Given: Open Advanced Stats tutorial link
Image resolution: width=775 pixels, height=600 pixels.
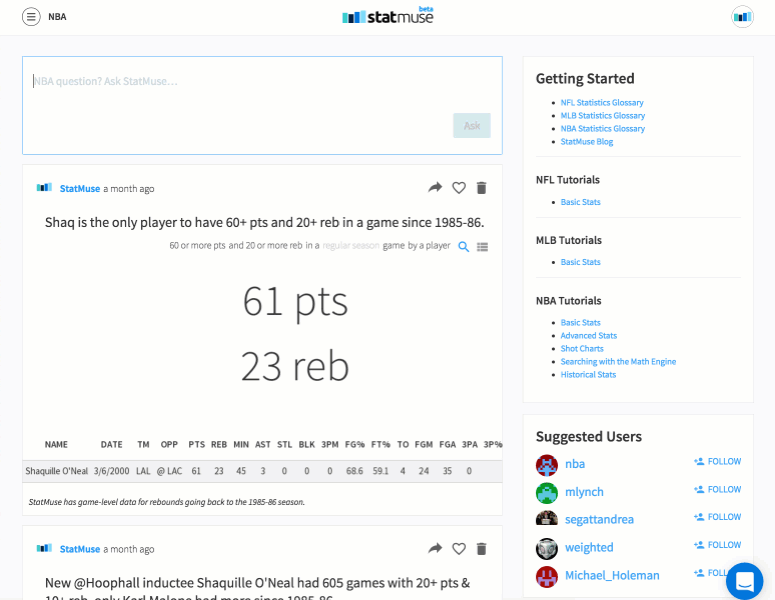Looking at the screenshot, I should click(x=589, y=336).
